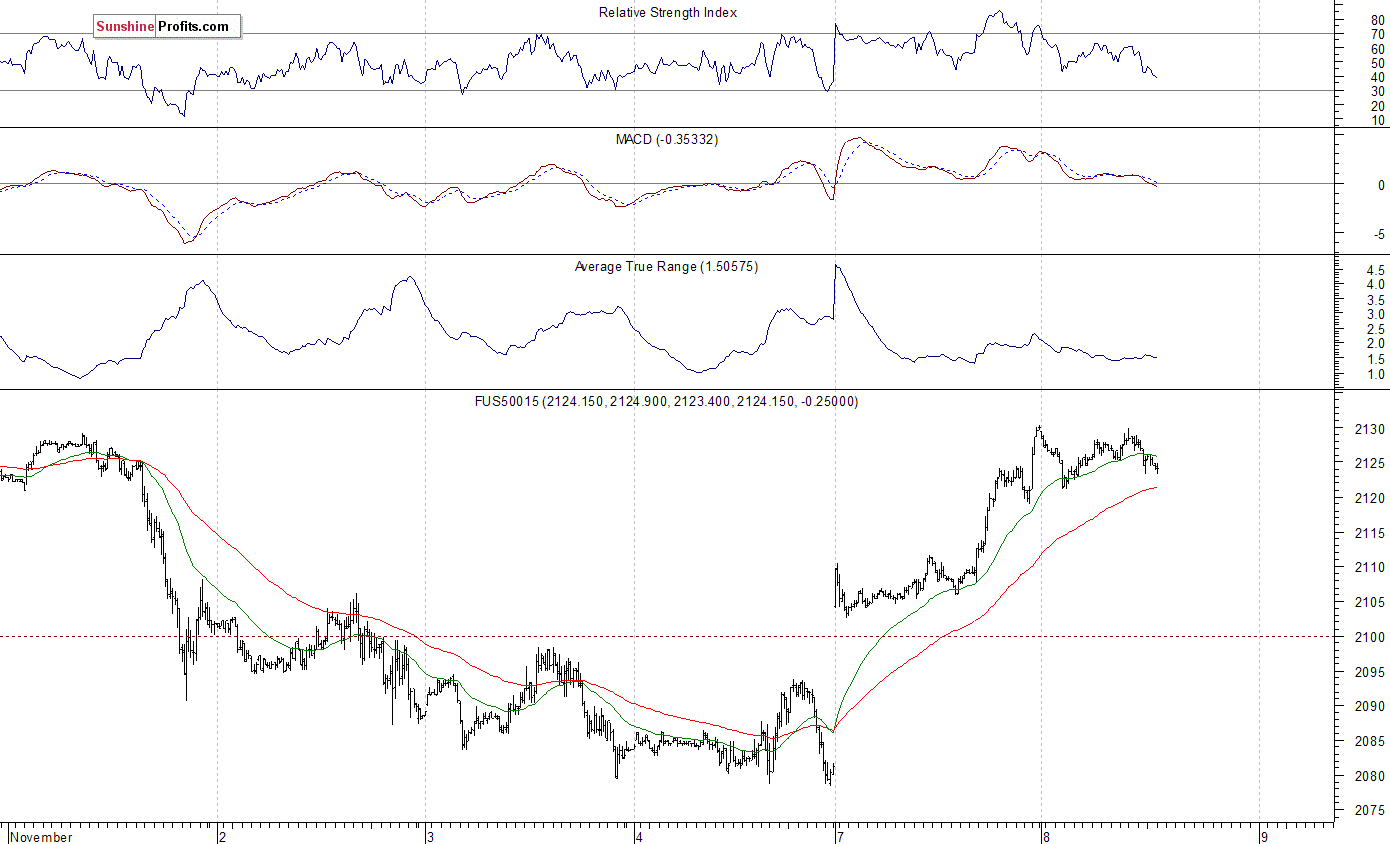The height and width of the screenshot is (844, 1390).
Task: Click the RSI scale value 30
Action: pos(1378,91)
